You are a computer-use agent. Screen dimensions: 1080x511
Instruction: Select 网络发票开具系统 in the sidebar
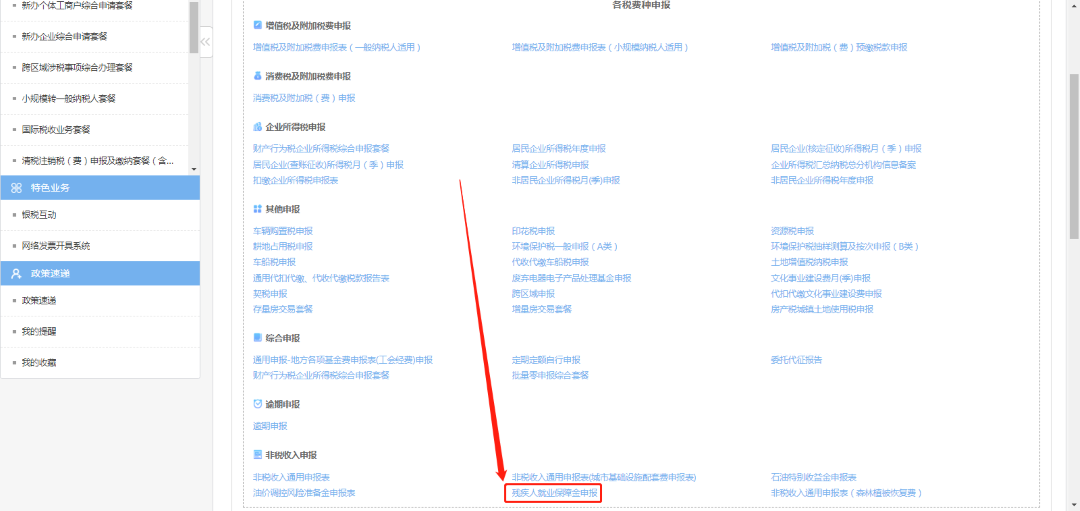point(56,245)
